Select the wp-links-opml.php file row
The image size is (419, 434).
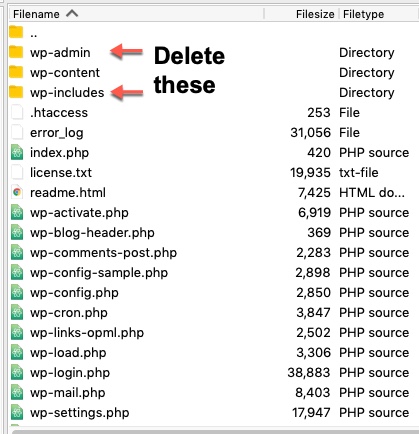click(x=213, y=332)
